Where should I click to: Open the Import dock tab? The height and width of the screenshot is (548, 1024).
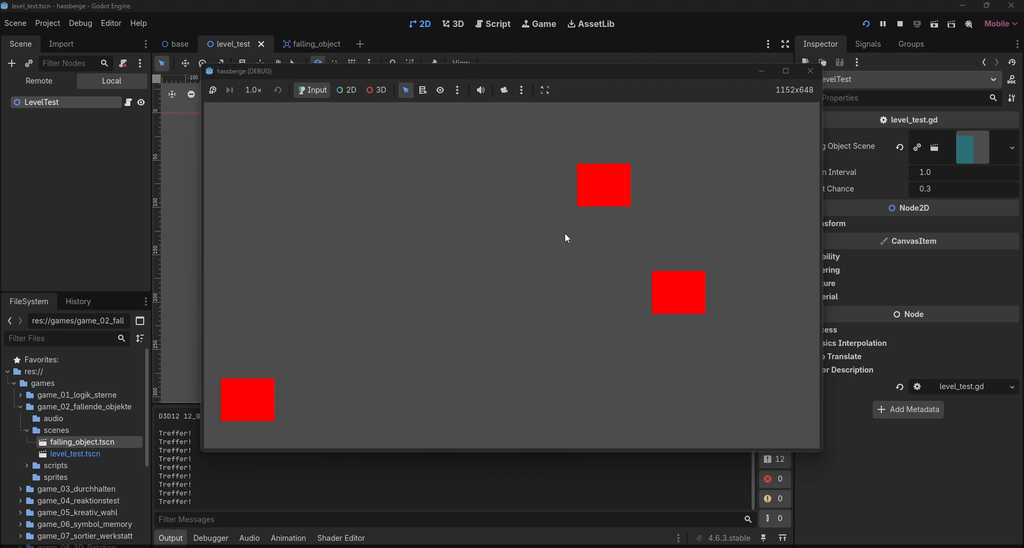pos(61,44)
